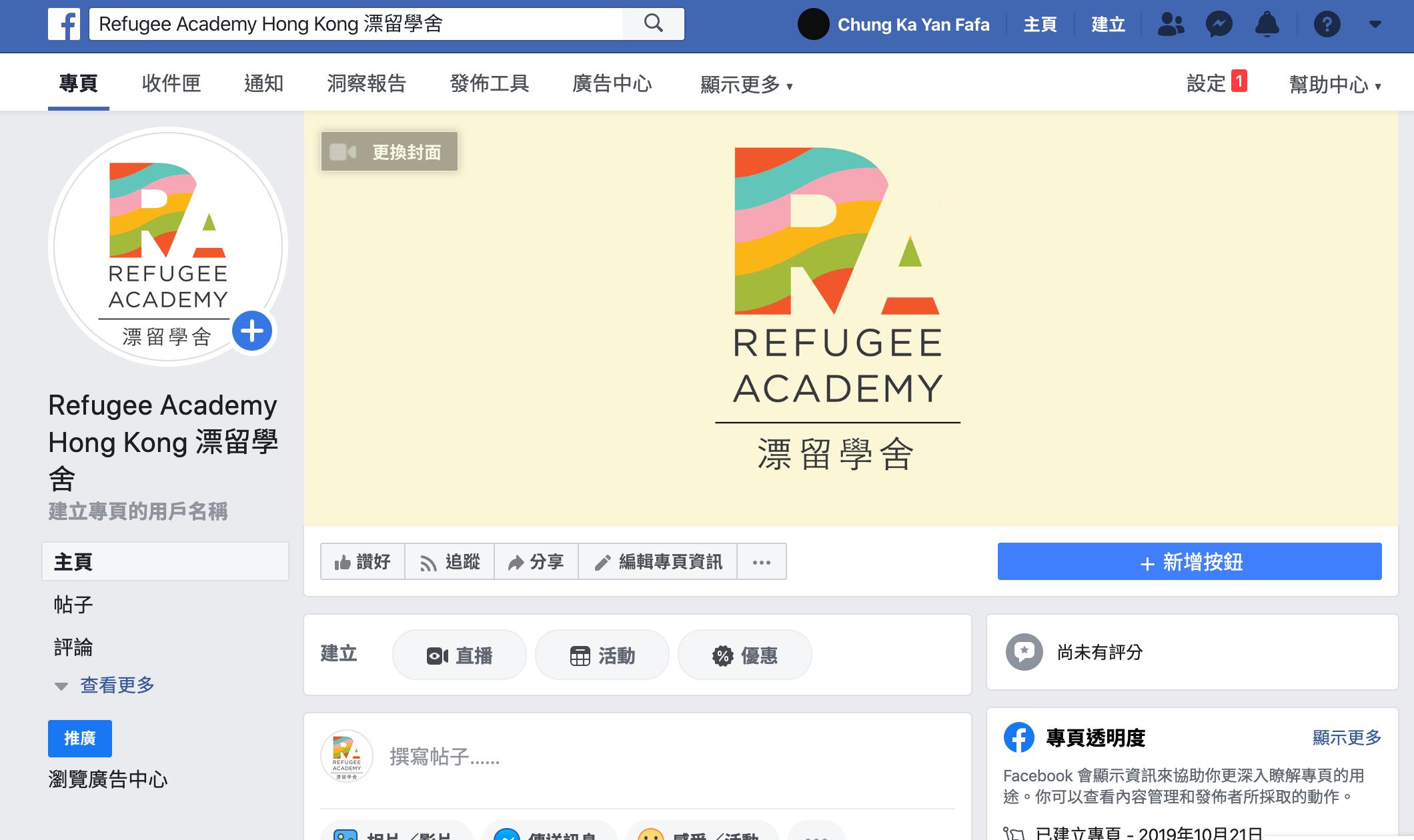Open the 幫助中心 dropdown
Image resolution: width=1414 pixels, height=840 pixels.
[x=1334, y=85]
